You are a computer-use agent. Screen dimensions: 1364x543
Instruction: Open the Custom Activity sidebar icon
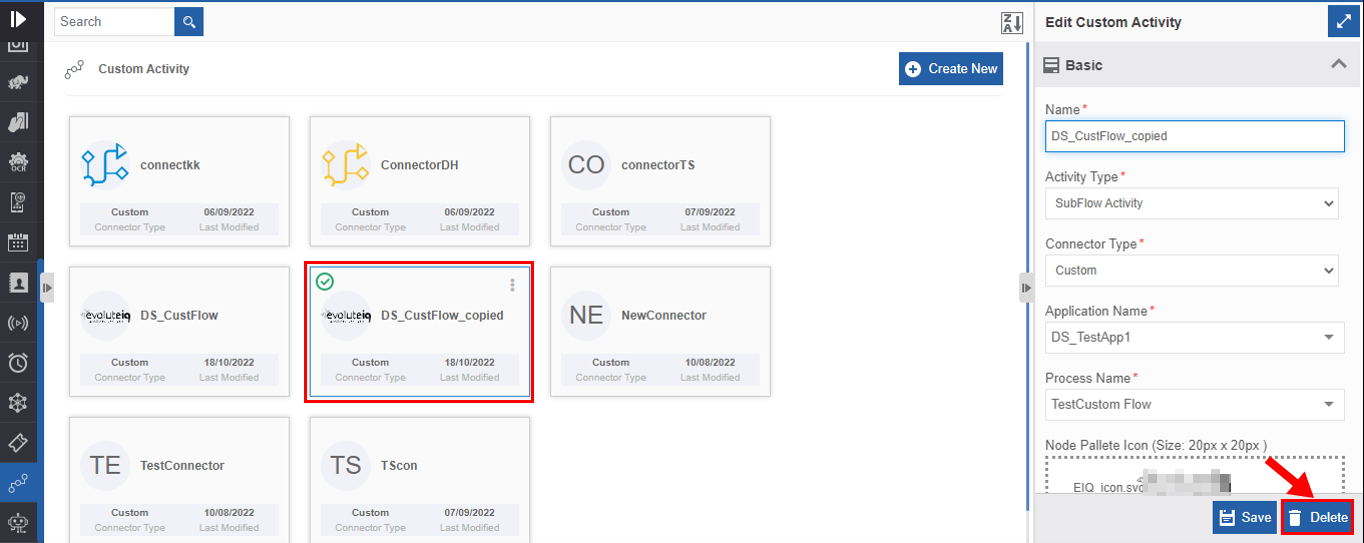[18, 483]
